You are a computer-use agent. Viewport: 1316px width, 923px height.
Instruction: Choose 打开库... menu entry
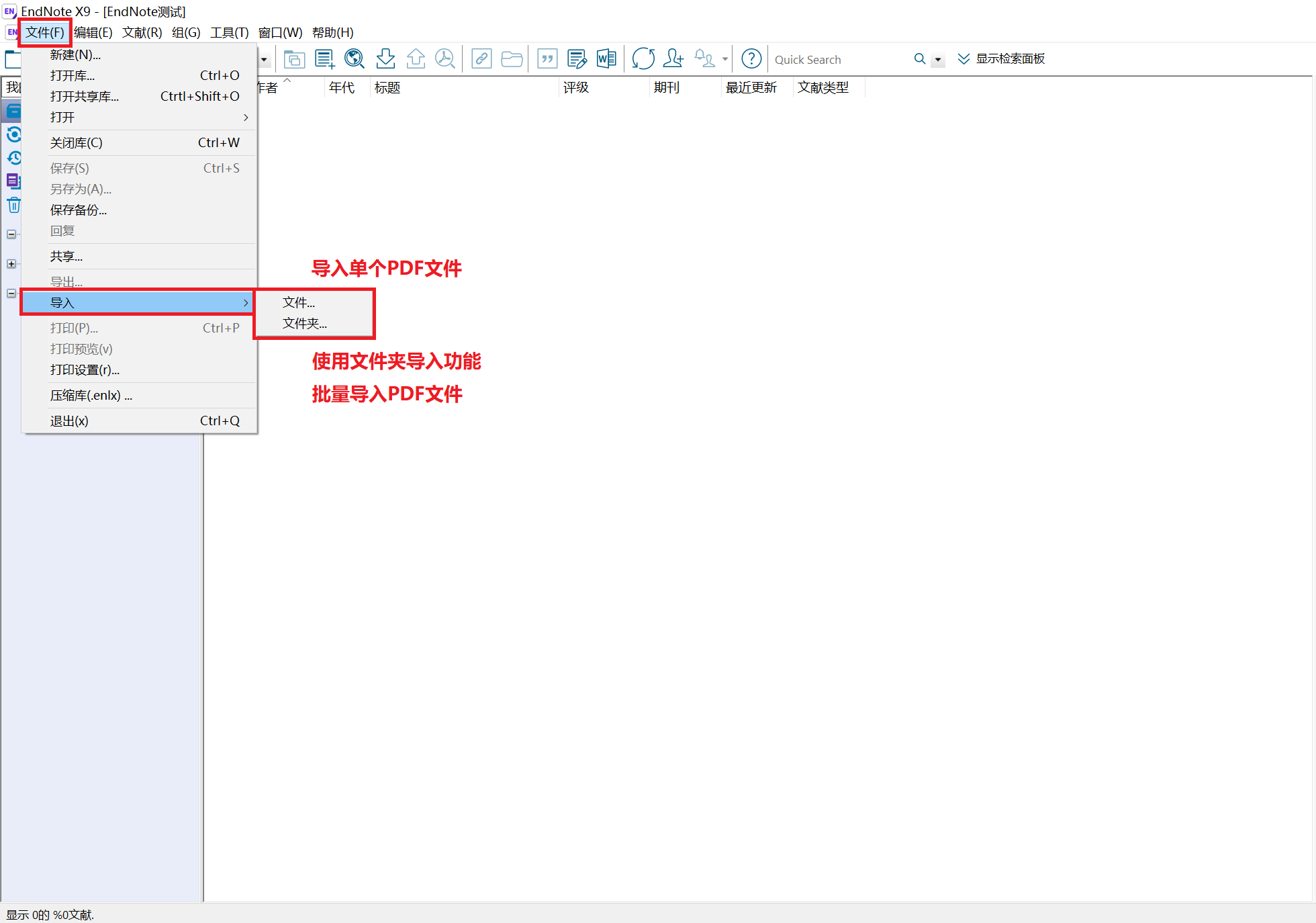[x=139, y=76]
